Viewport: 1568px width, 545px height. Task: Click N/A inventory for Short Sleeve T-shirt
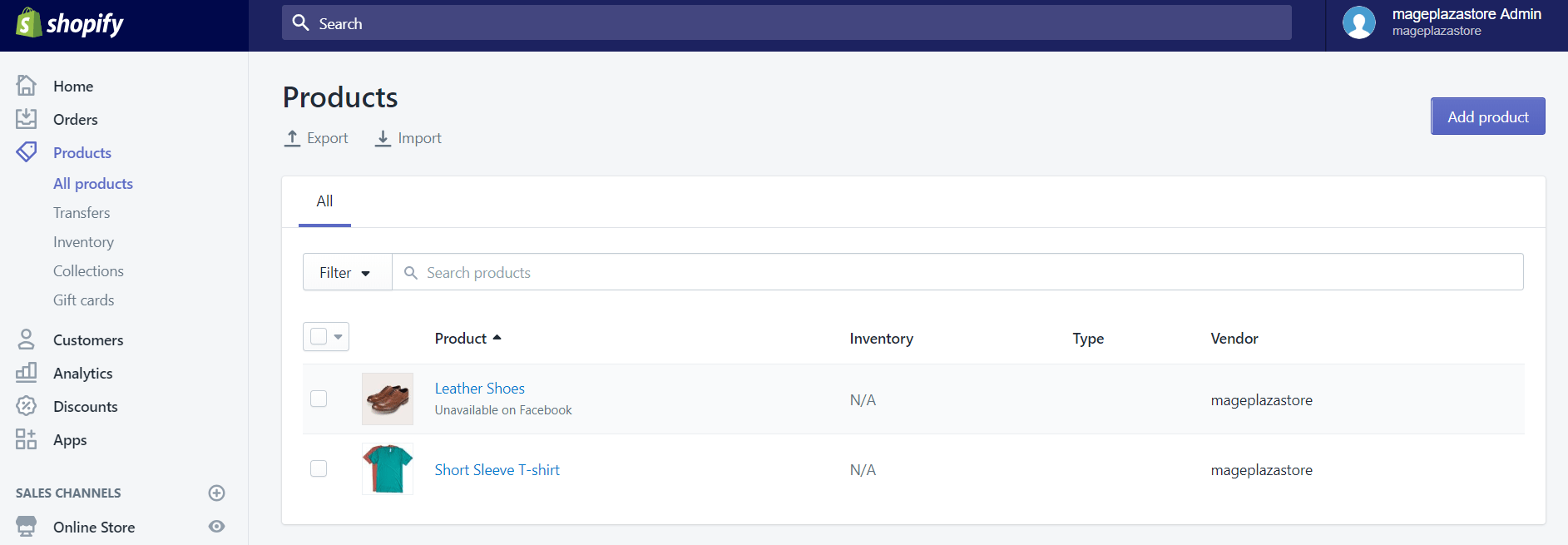point(863,470)
